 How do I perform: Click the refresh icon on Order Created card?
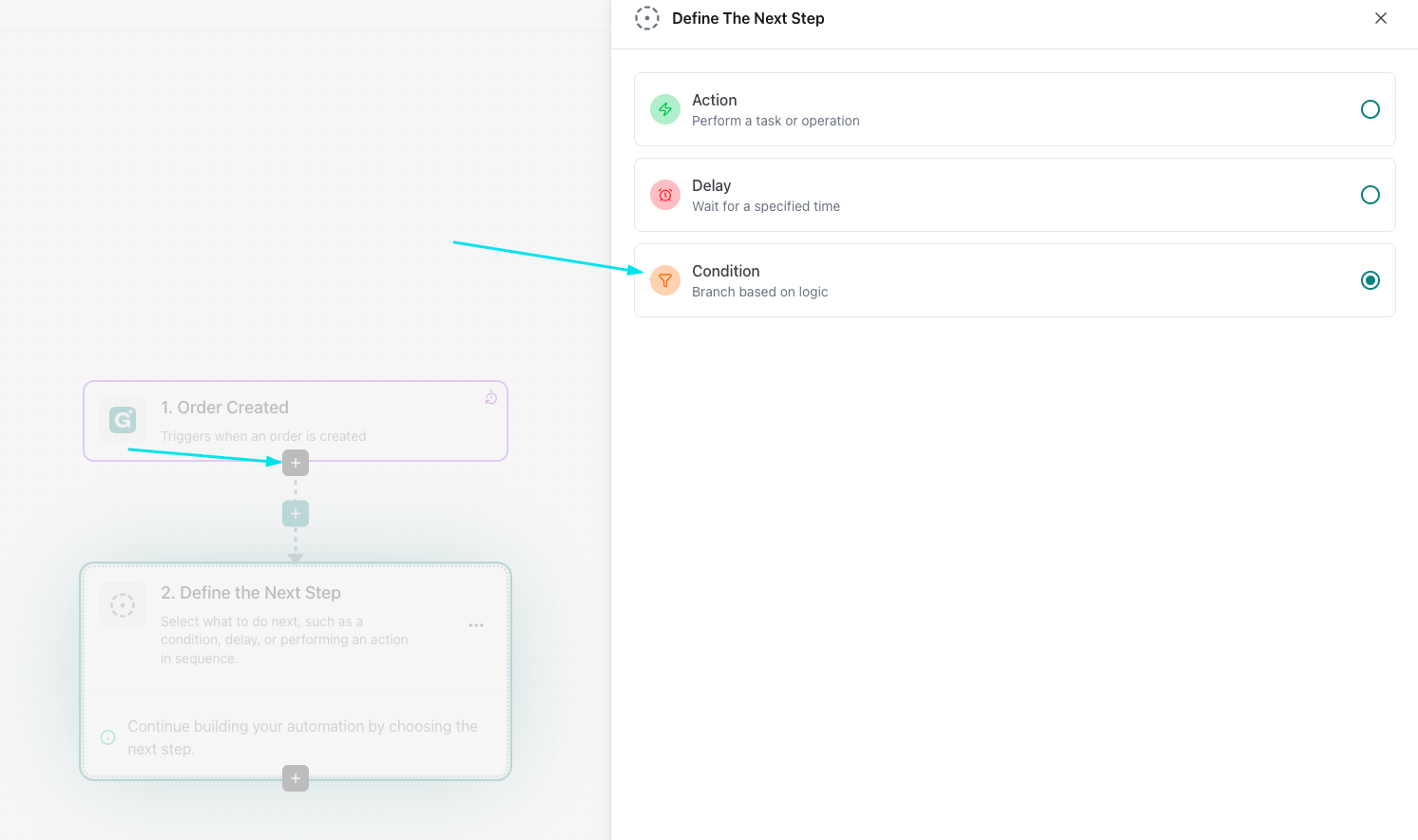tap(491, 397)
